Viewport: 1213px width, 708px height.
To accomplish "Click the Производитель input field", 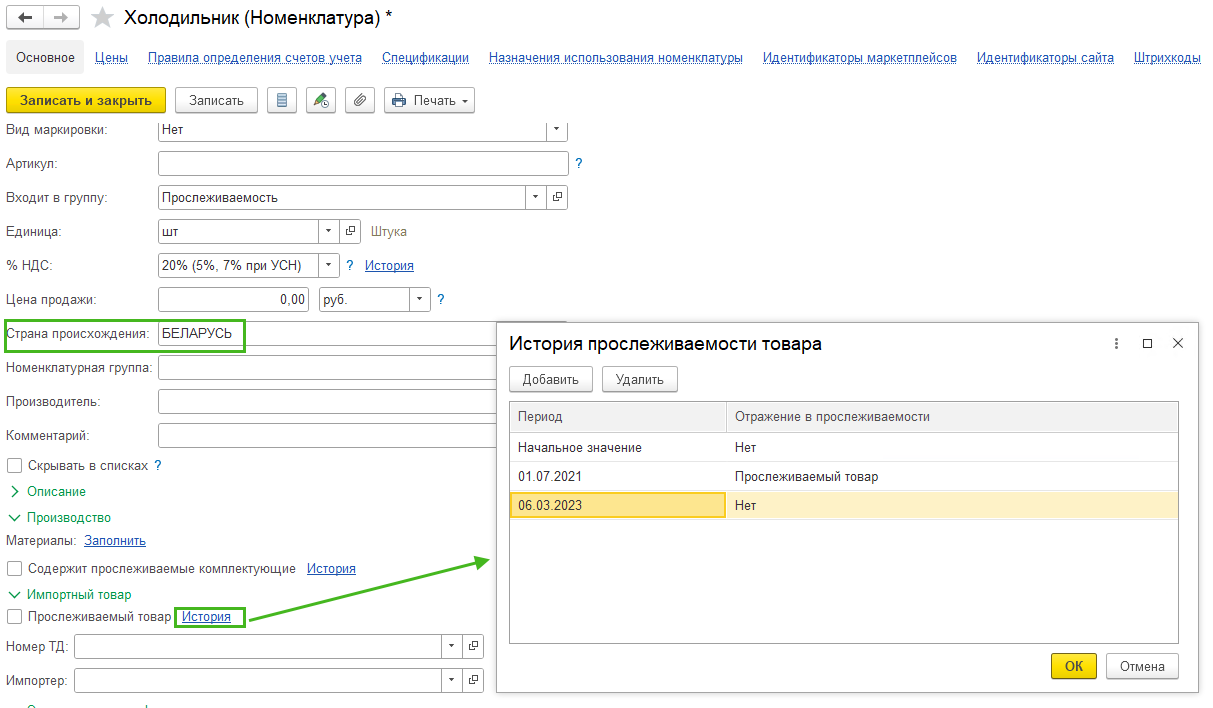I will 327,402.
